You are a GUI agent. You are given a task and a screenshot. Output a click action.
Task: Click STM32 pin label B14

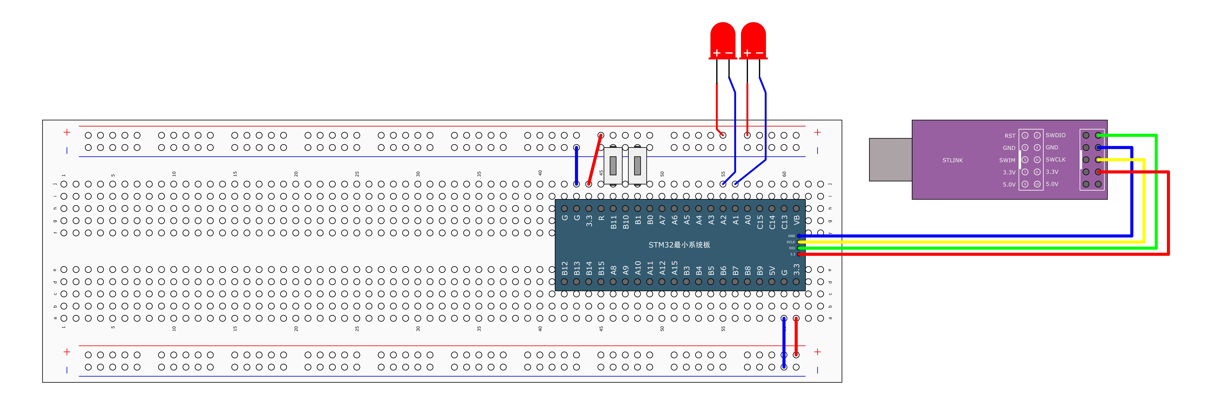click(x=589, y=268)
